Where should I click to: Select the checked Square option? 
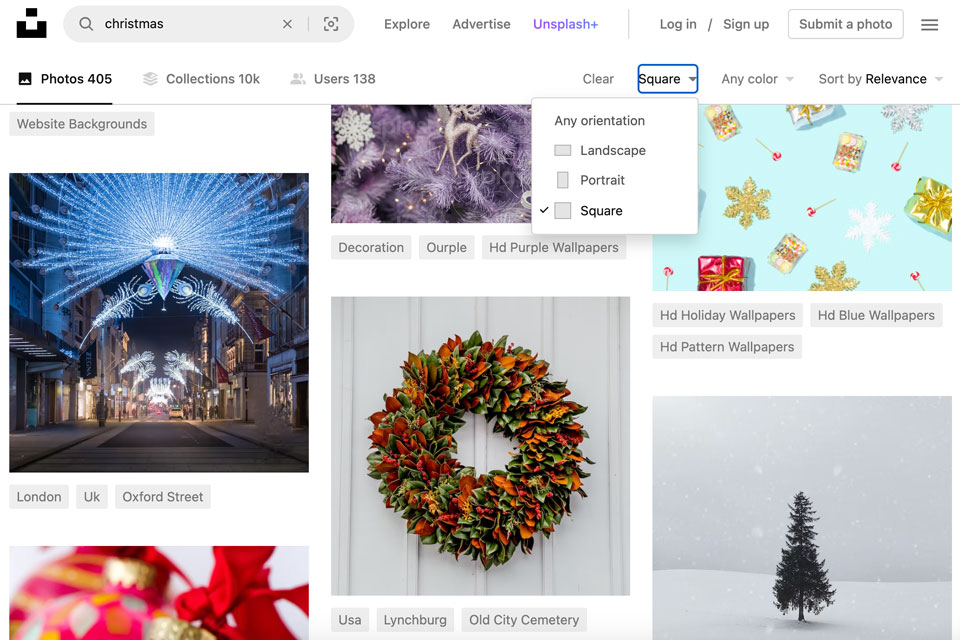(615, 211)
